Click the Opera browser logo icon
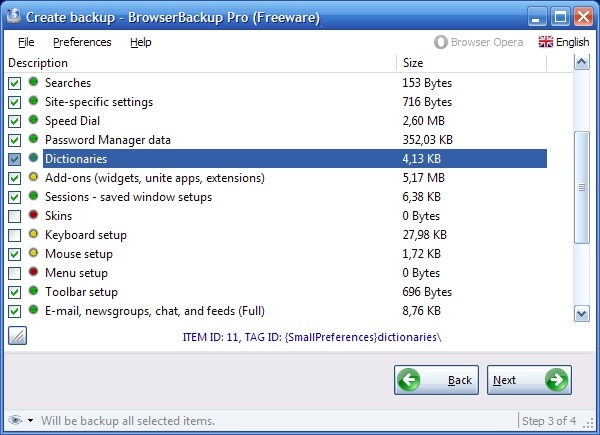This screenshot has width=600, height=435. [440, 42]
